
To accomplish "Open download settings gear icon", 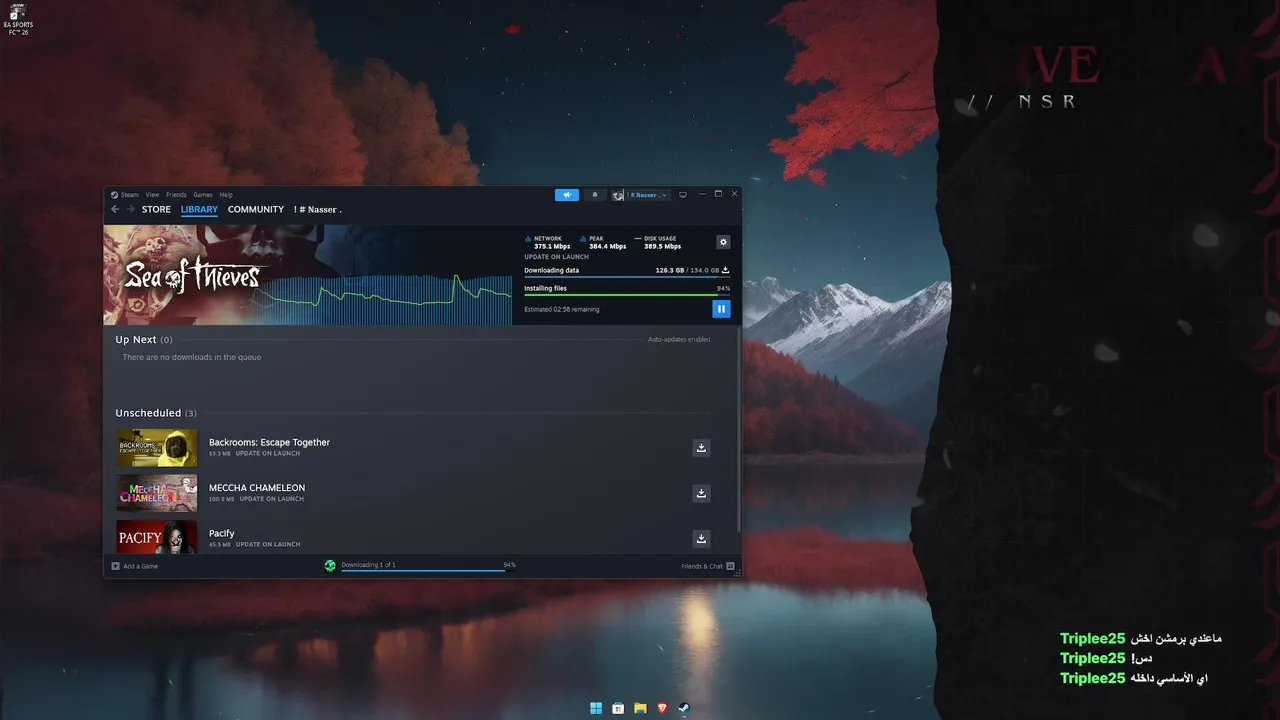I will [x=723, y=242].
